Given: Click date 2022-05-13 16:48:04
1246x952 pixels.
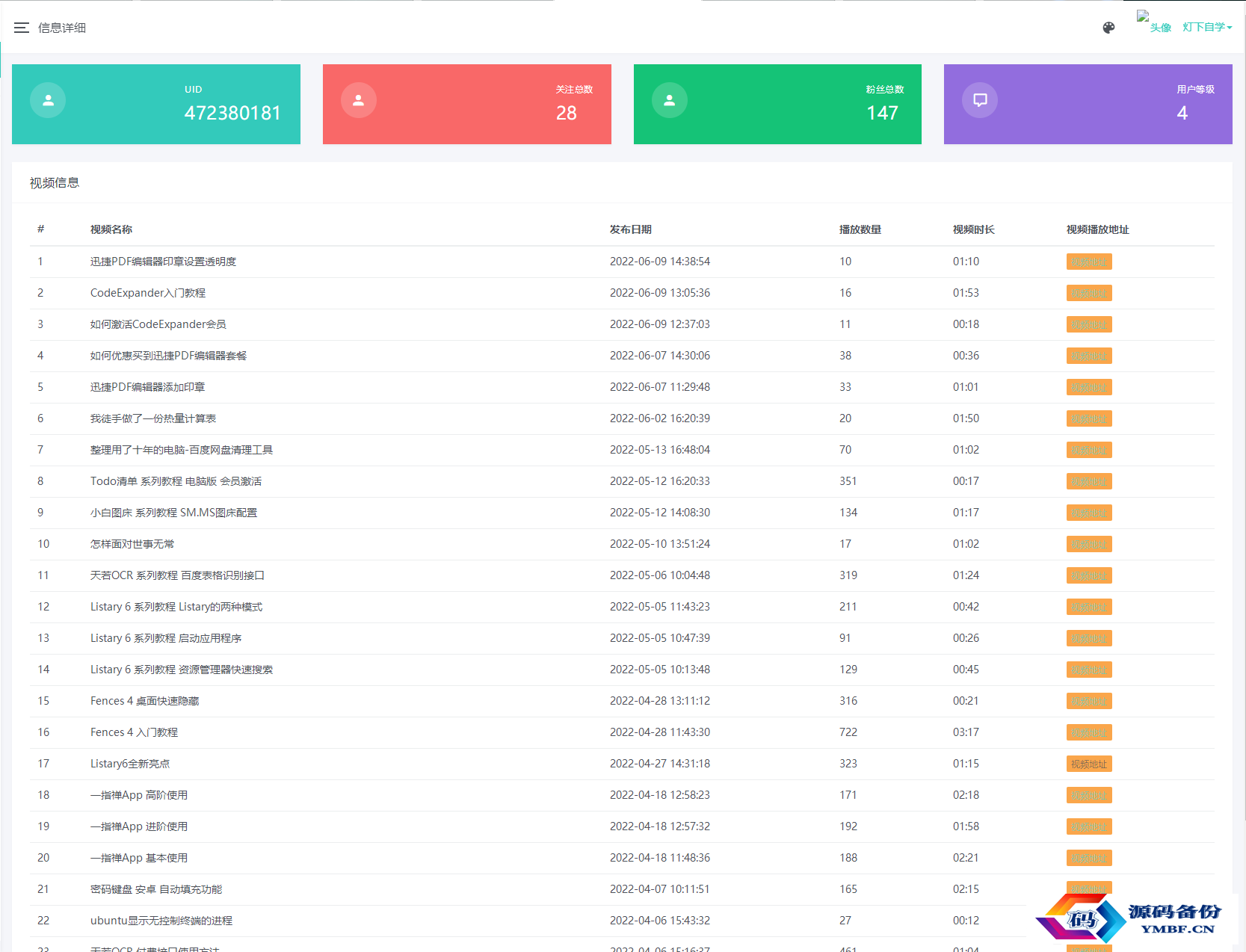Looking at the screenshot, I should [660, 450].
